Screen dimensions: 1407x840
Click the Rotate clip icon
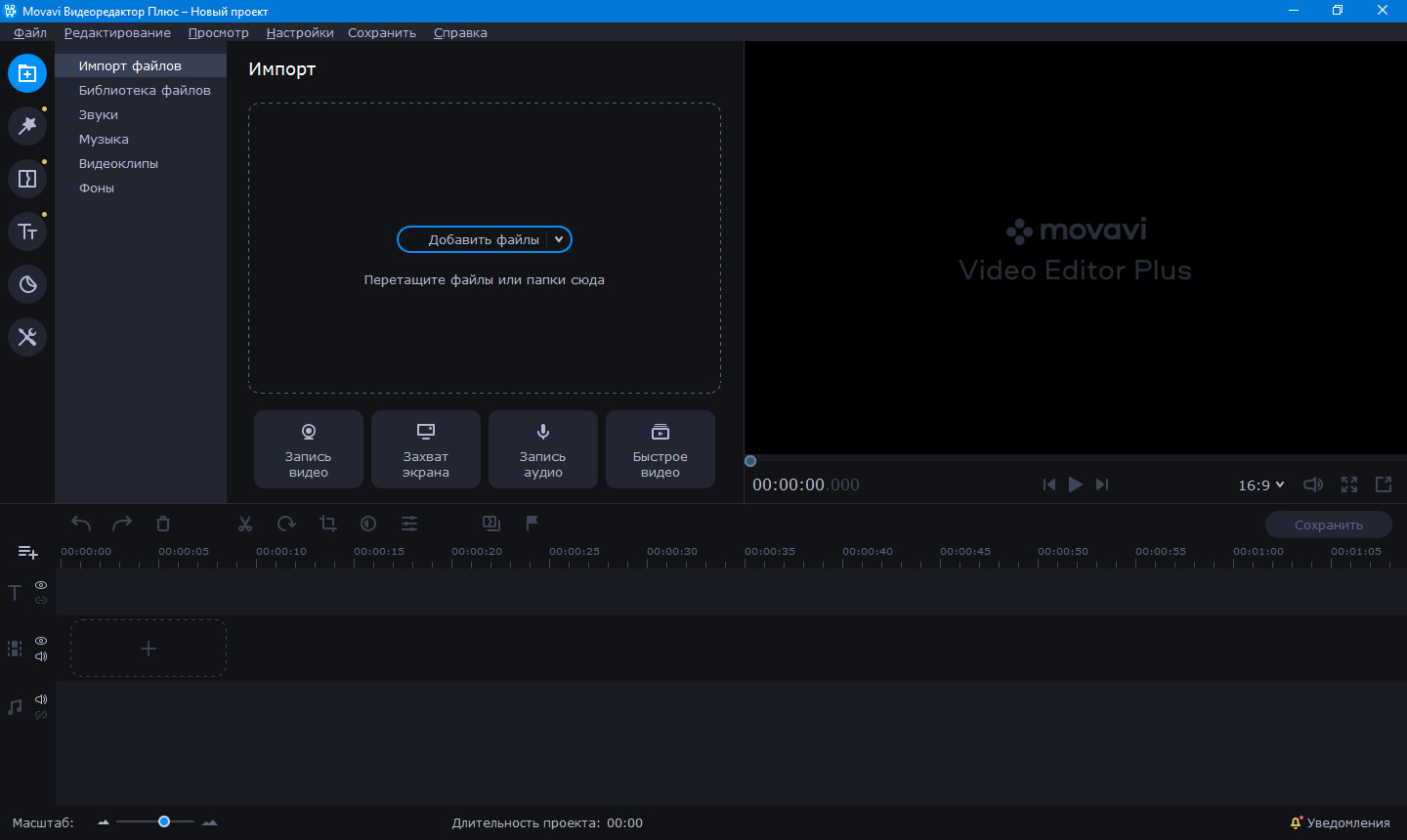pyautogui.click(x=286, y=524)
